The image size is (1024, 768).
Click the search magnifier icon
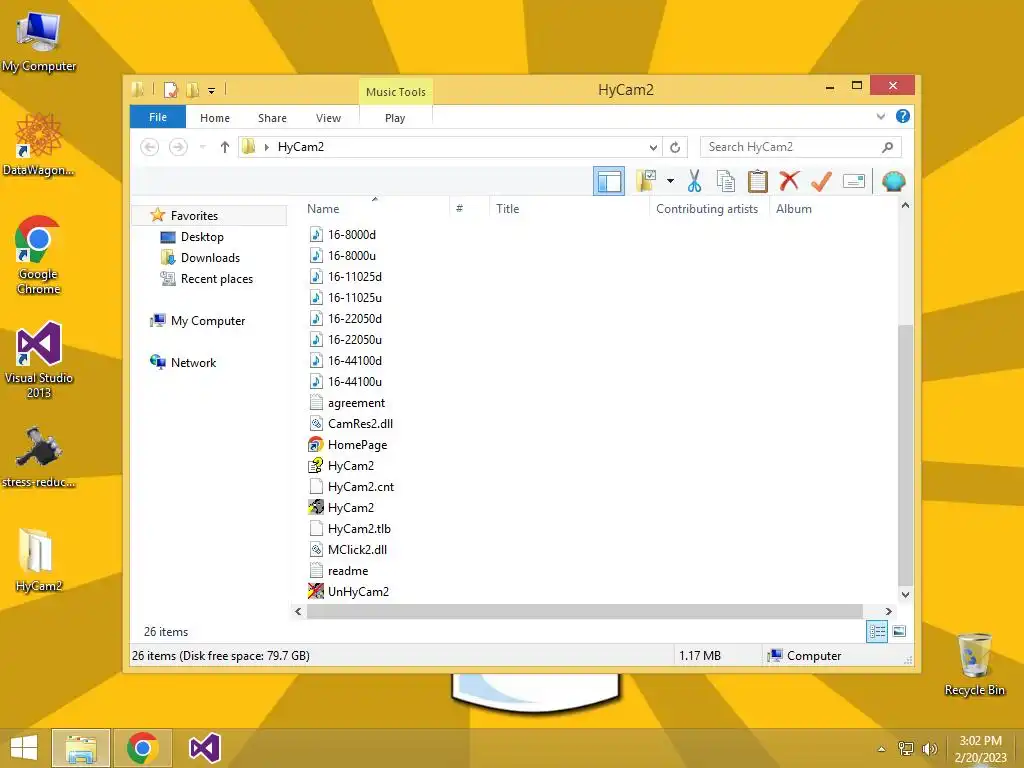(887, 147)
